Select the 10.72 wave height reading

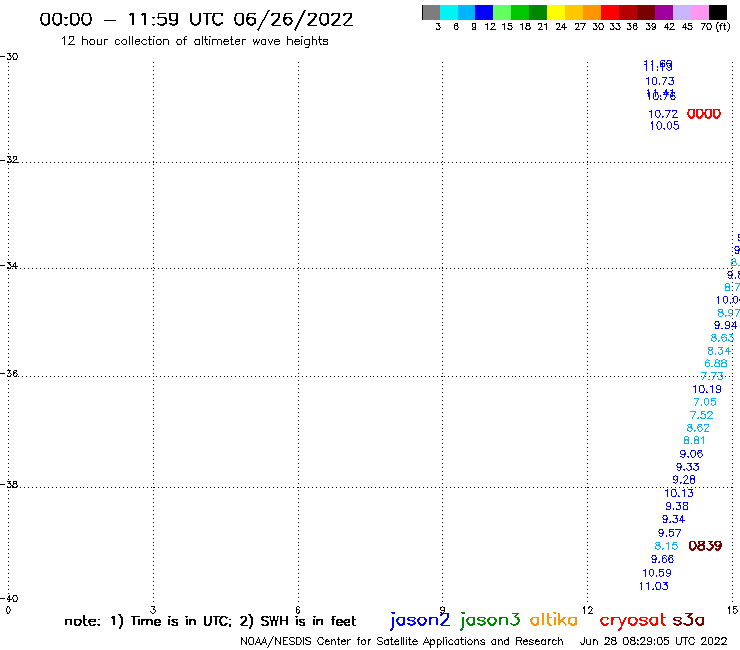coord(663,114)
